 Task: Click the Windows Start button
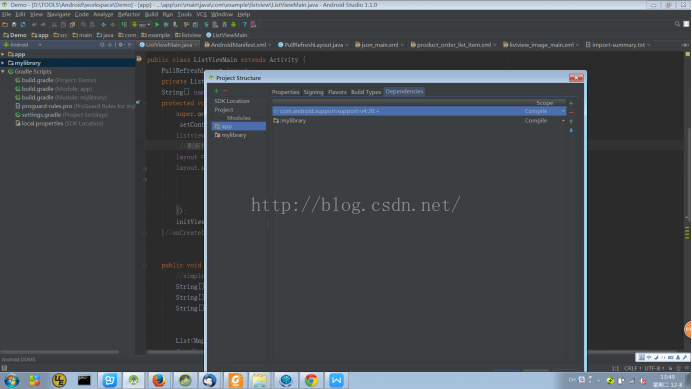(x=11, y=380)
